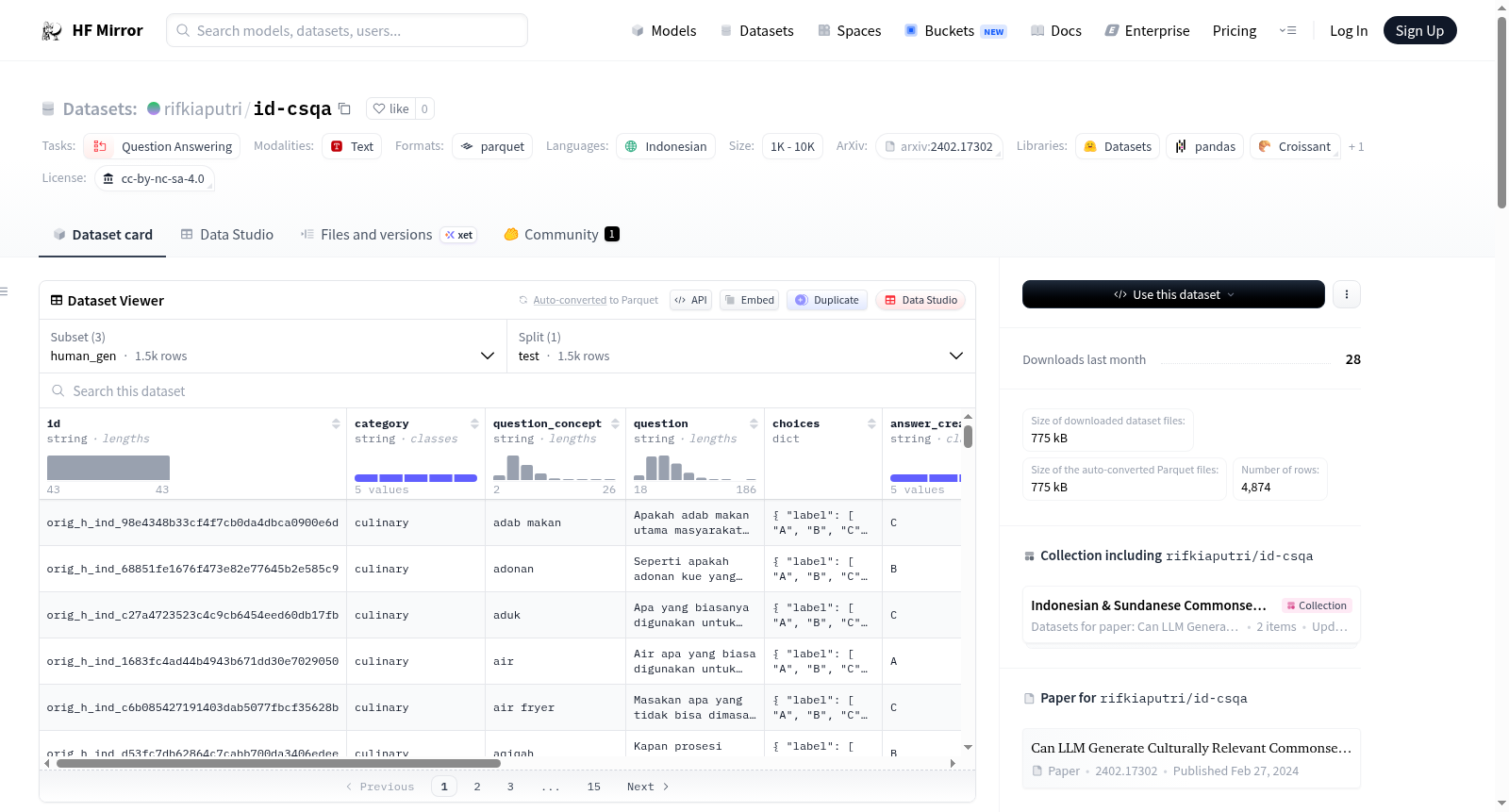Viewport: 1509px width, 812px height.
Task: Click the HF Mirror logo icon
Action: pos(52,31)
